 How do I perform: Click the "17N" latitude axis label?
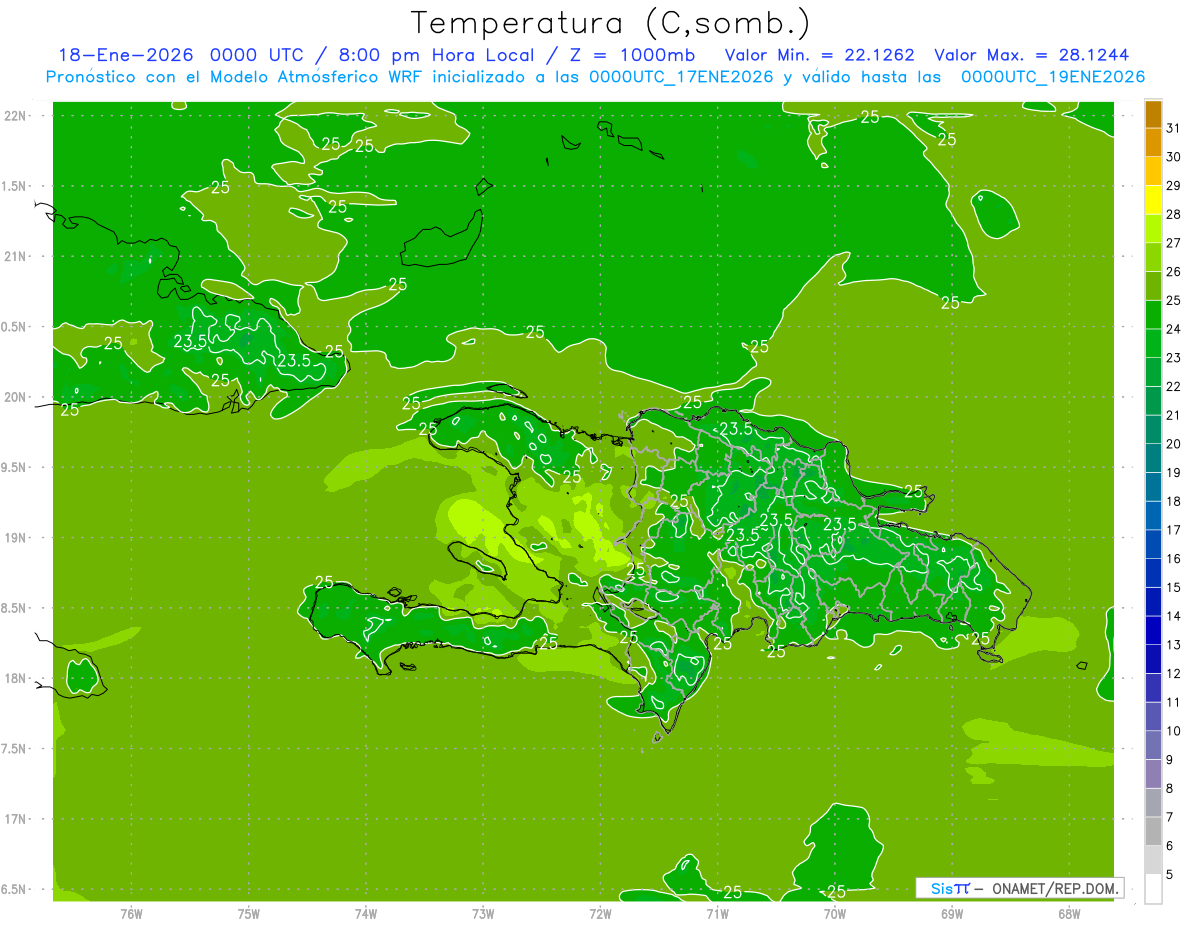pyautogui.click(x=16, y=819)
